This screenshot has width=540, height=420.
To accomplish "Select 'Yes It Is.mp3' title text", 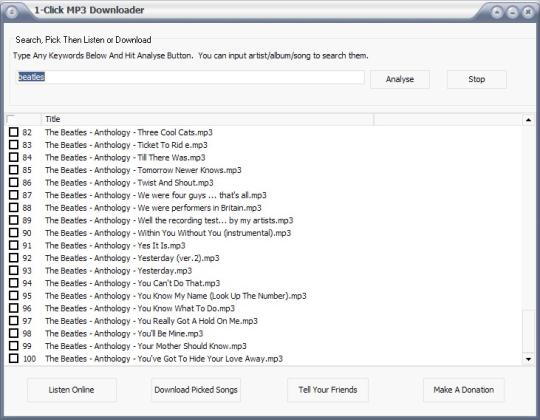I will click(x=161, y=245).
